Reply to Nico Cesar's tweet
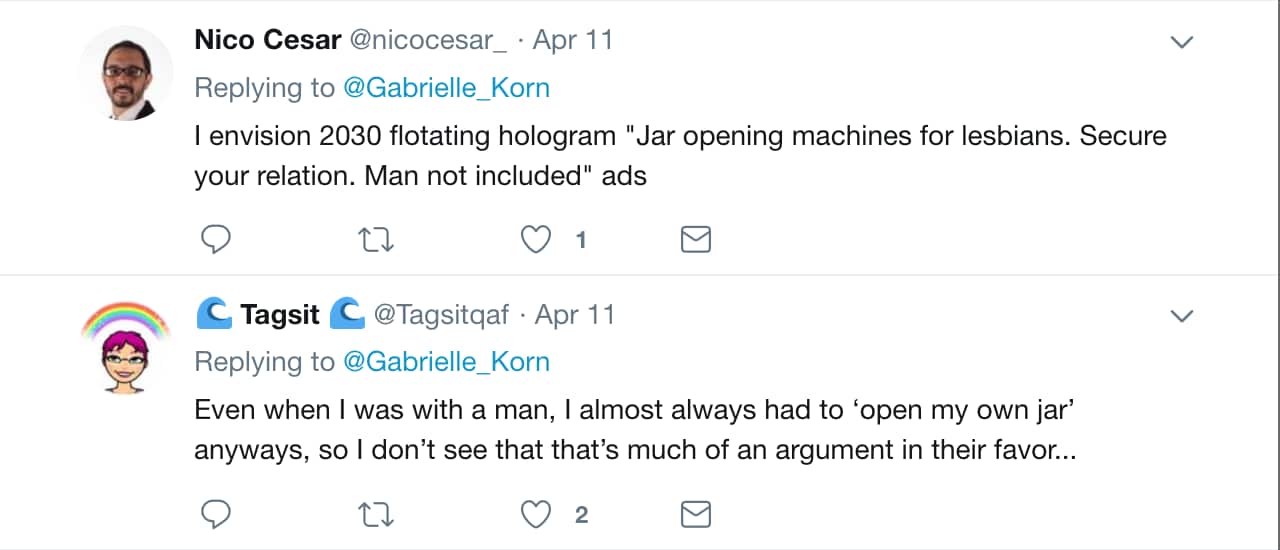 (x=217, y=240)
